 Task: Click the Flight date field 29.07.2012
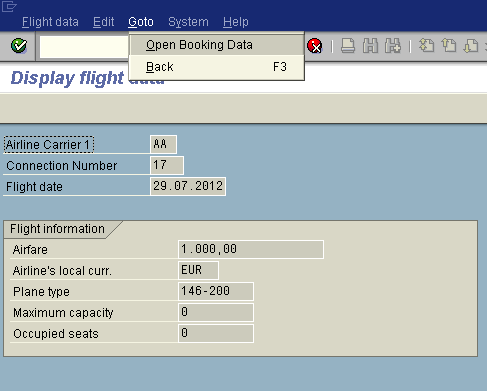coord(188,186)
